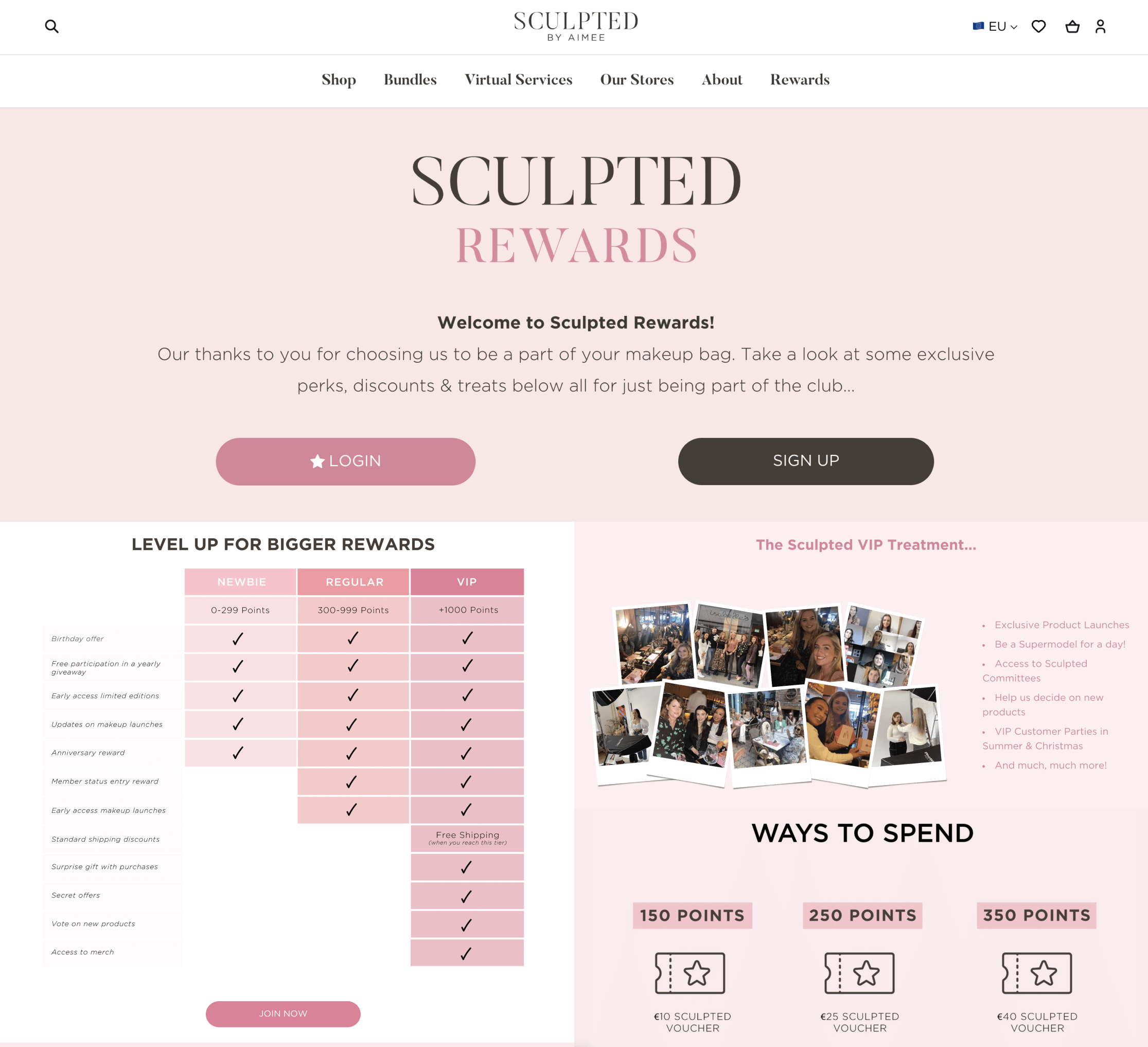Click the LOGIN button
Image resolution: width=1148 pixels, height=1047 pixels.
pyautogui.click(x=345, y=461)
